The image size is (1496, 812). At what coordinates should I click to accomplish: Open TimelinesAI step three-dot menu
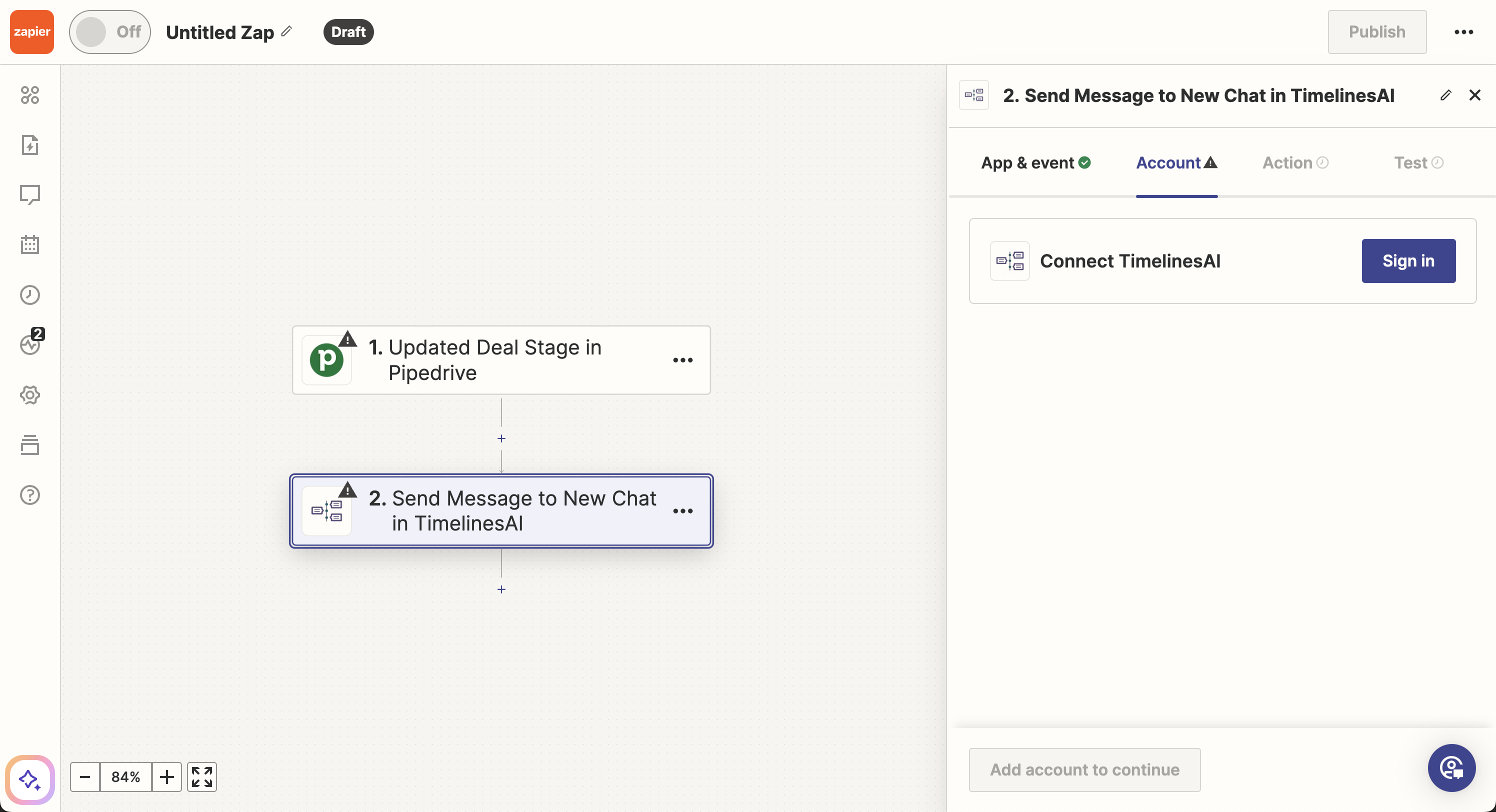pos(682,511)
